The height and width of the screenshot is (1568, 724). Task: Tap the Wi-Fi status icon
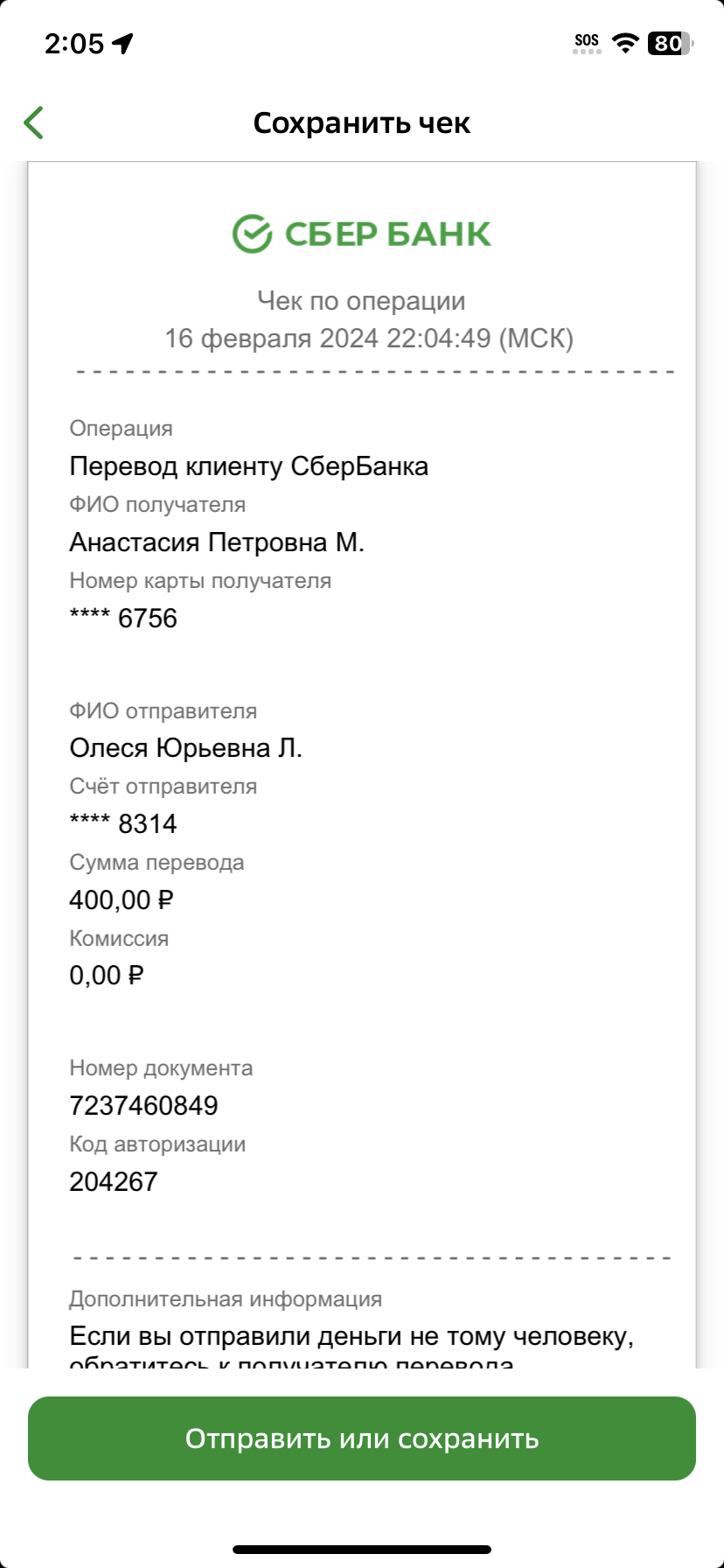pos(625,43)
